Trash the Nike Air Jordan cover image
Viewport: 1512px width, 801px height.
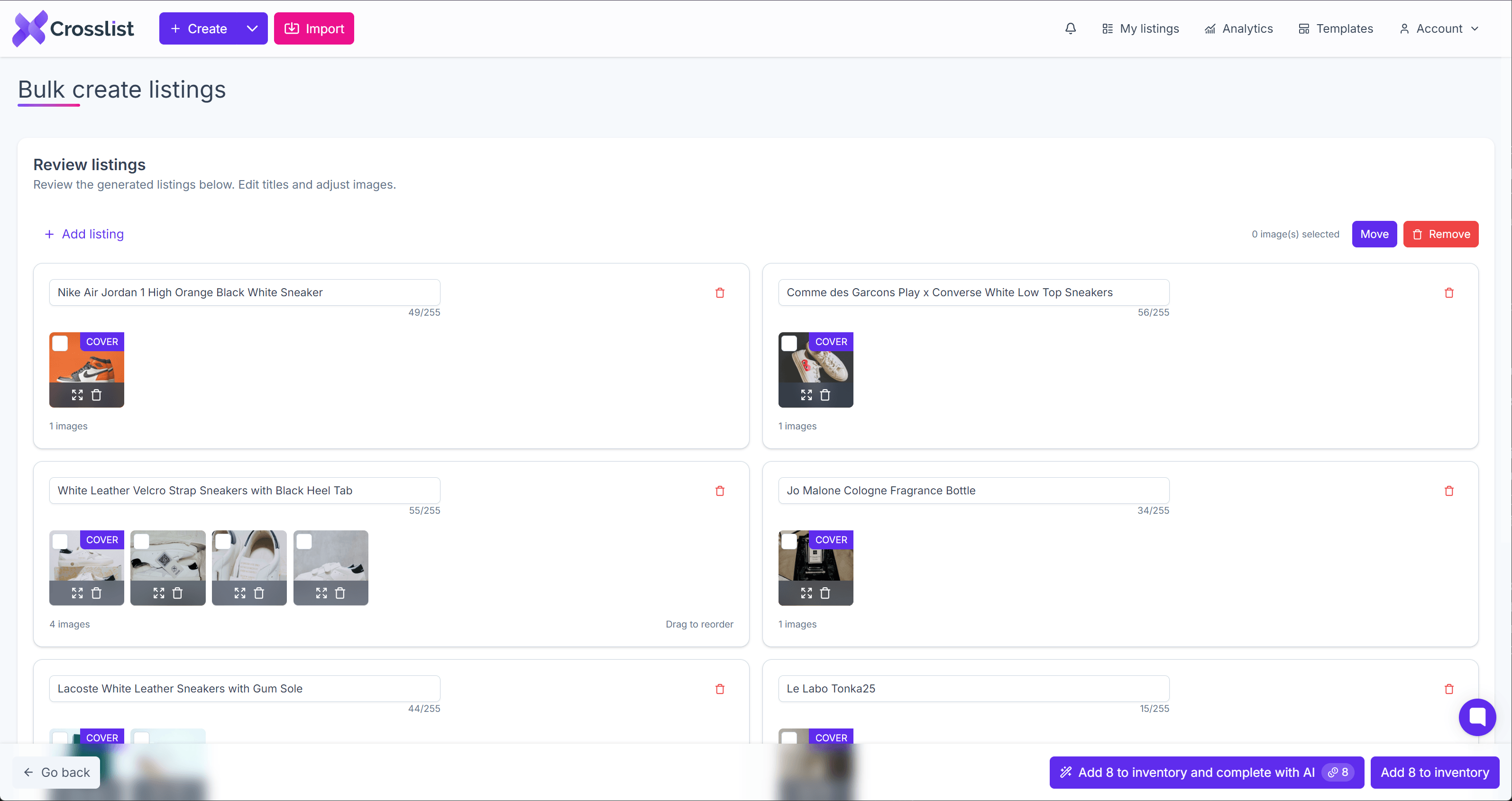96,395
